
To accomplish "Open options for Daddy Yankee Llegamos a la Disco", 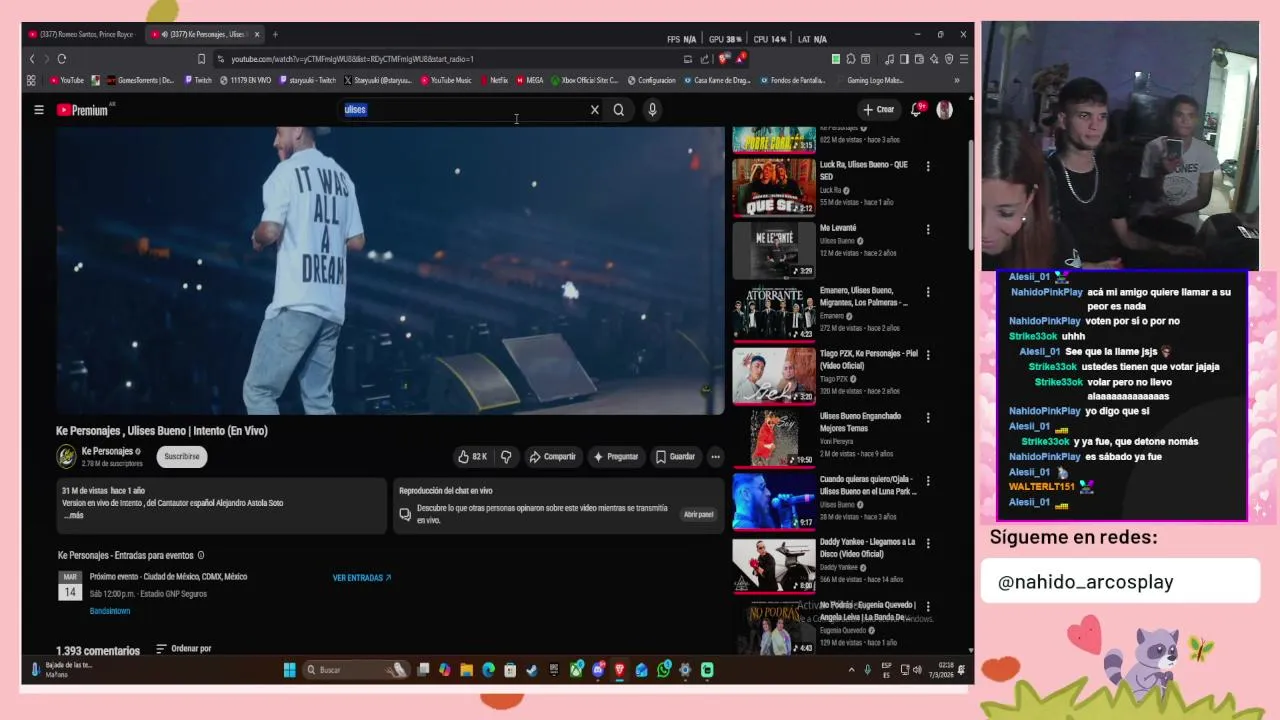I will click(x=928, y=544).
